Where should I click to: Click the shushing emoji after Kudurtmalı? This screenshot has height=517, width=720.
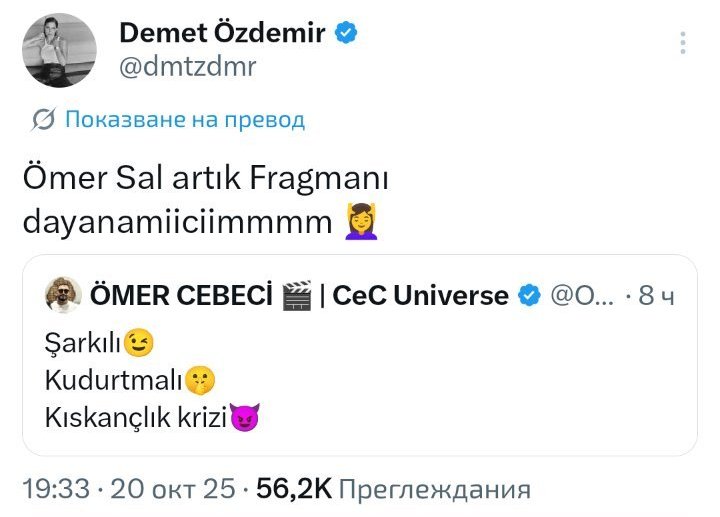pyautogui.click(x=200, y=380)
